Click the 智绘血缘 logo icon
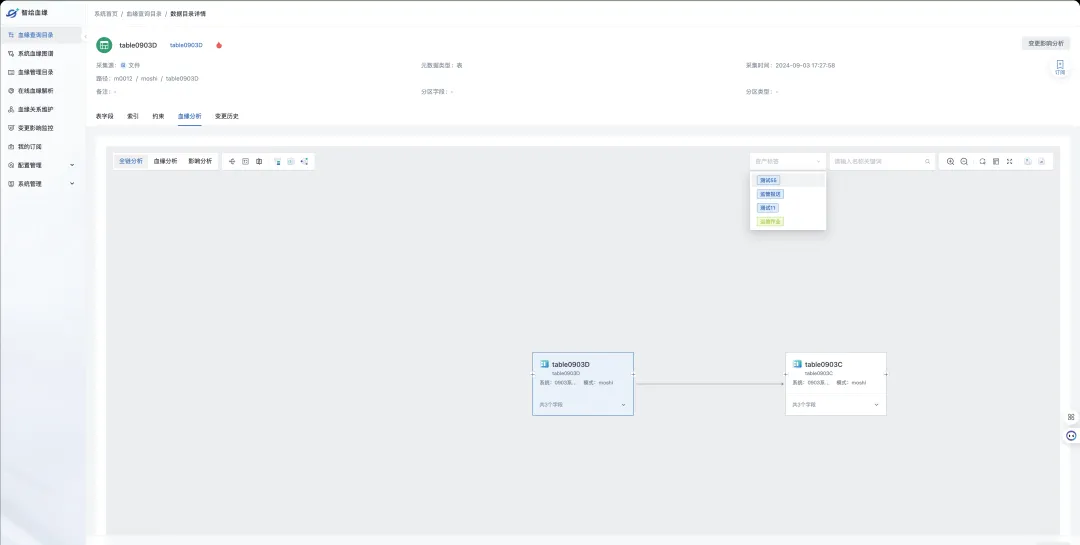The image size is (1080, 545). point(12,12)
